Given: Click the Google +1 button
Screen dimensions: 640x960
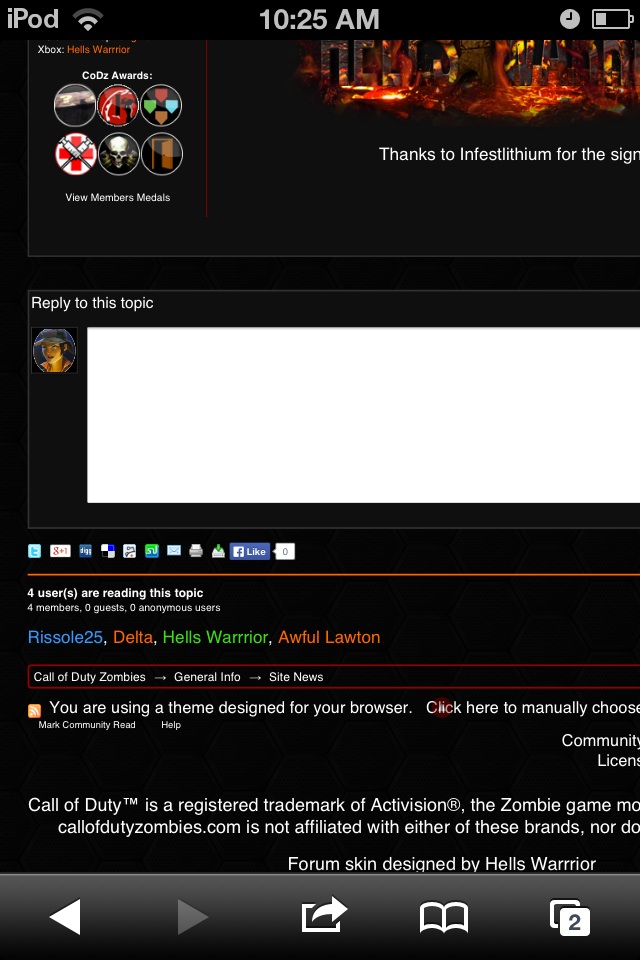Looking at the screenshot, I should coord(60,551).
